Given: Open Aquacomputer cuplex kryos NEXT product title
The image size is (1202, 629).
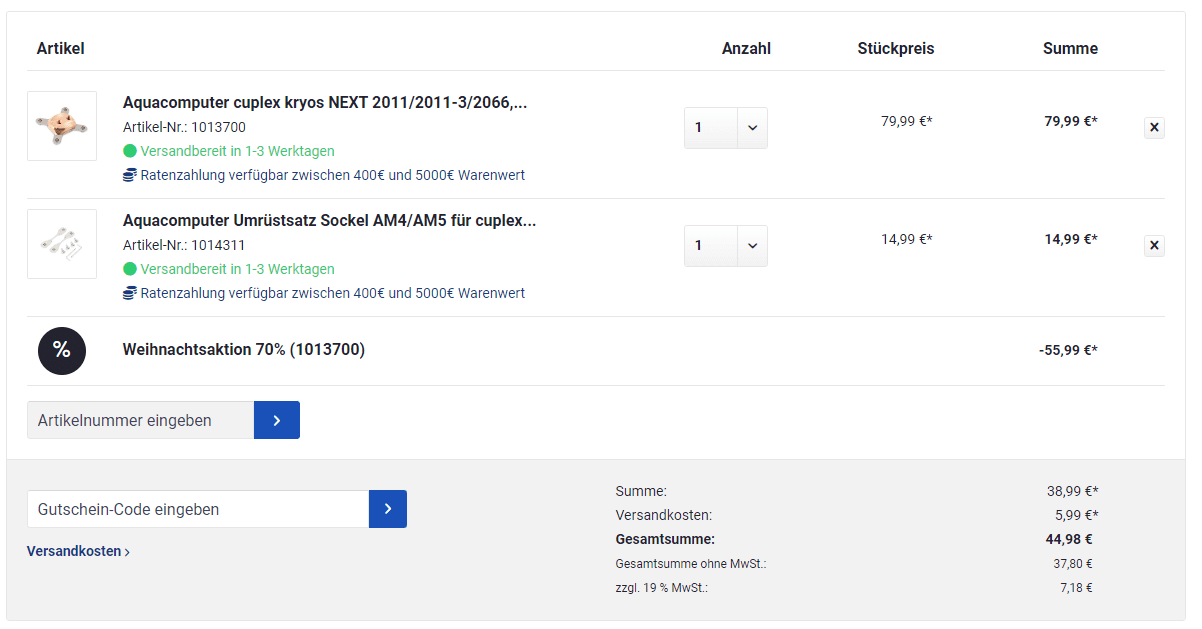Looking at the screenshot, I should coord(325,102).
